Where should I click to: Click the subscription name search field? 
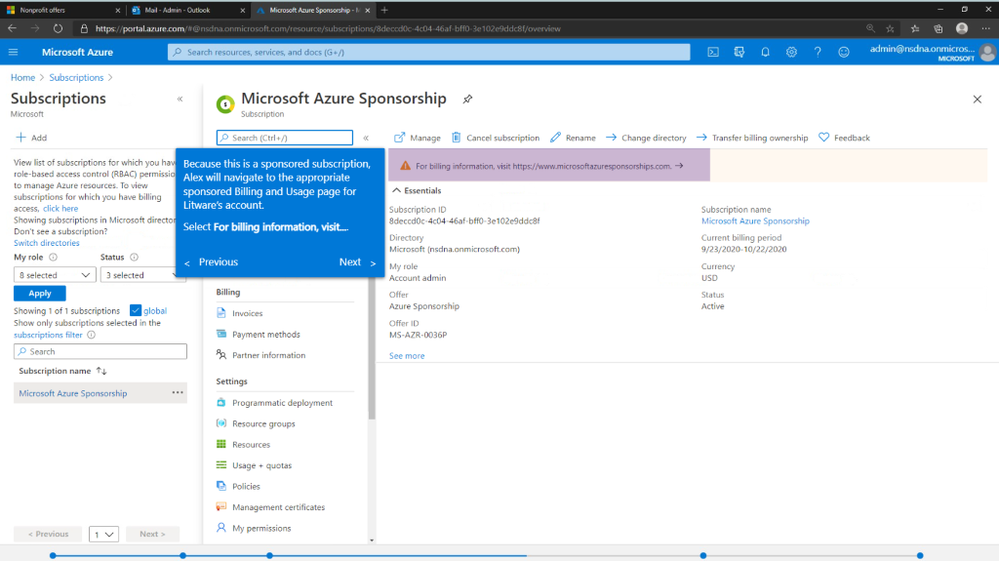coord(100,352)
